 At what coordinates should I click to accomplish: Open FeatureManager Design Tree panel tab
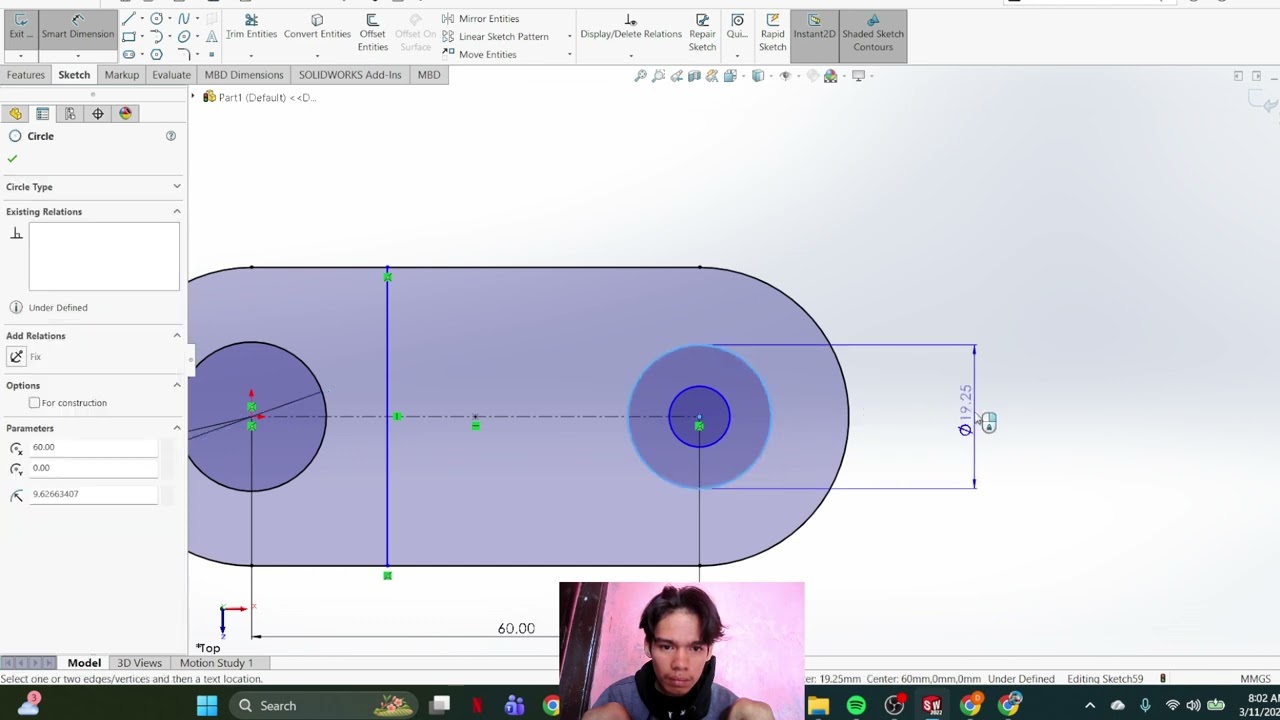click(15, 114)
